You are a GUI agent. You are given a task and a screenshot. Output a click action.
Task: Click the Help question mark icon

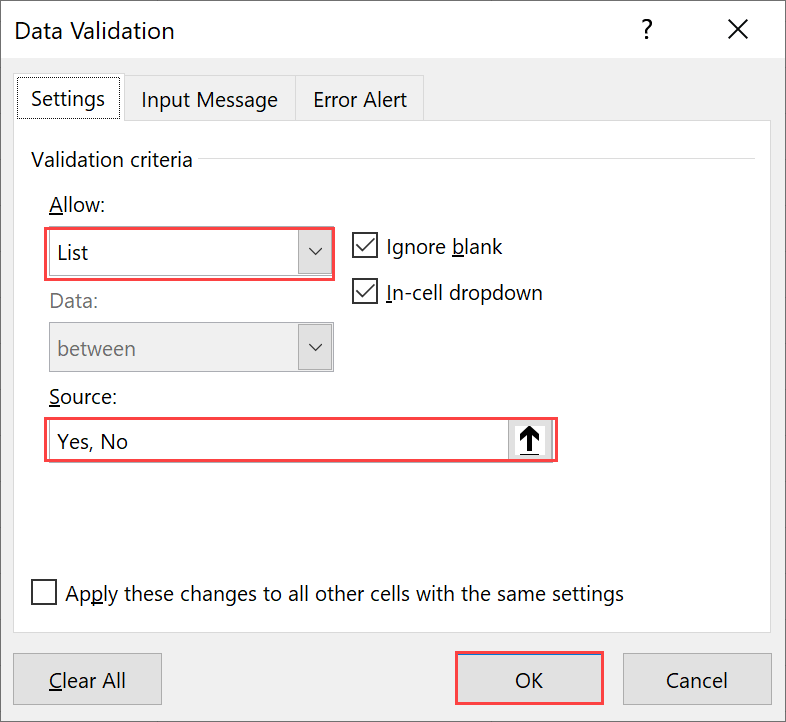click(x=647, y=30)
